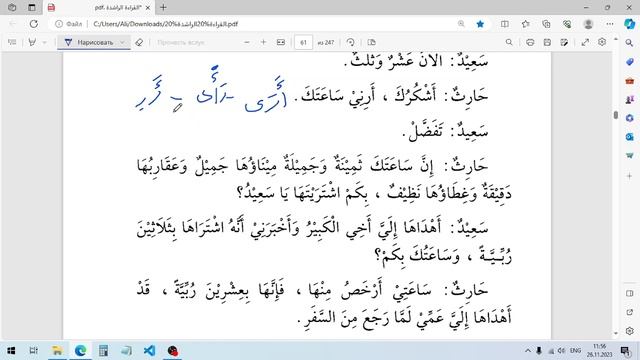Open the notification center
Screen dimensions: 640x360
(625, 351)
